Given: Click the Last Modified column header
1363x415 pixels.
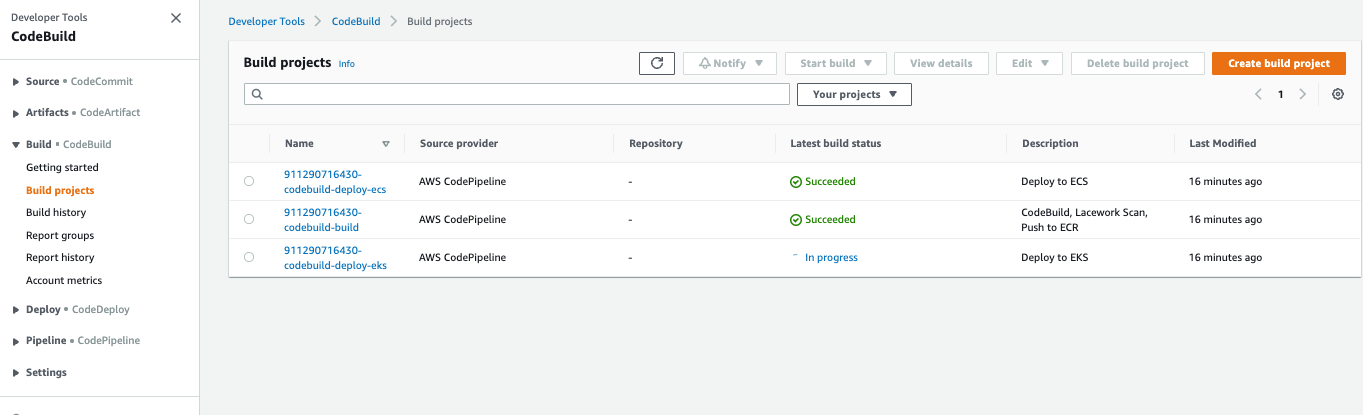Looking at the screenshot, I should pos(1223,144).
